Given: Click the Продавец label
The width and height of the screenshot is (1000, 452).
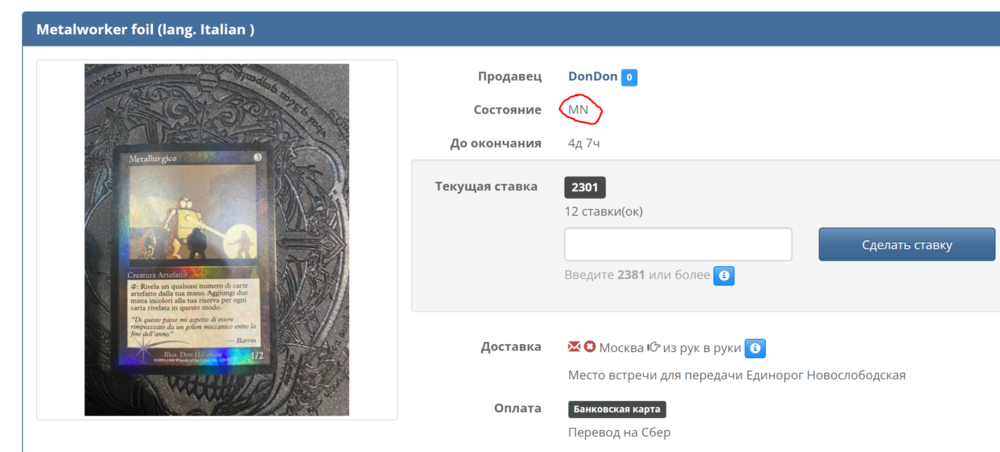Looking at the screenshot, I should 510,77.
